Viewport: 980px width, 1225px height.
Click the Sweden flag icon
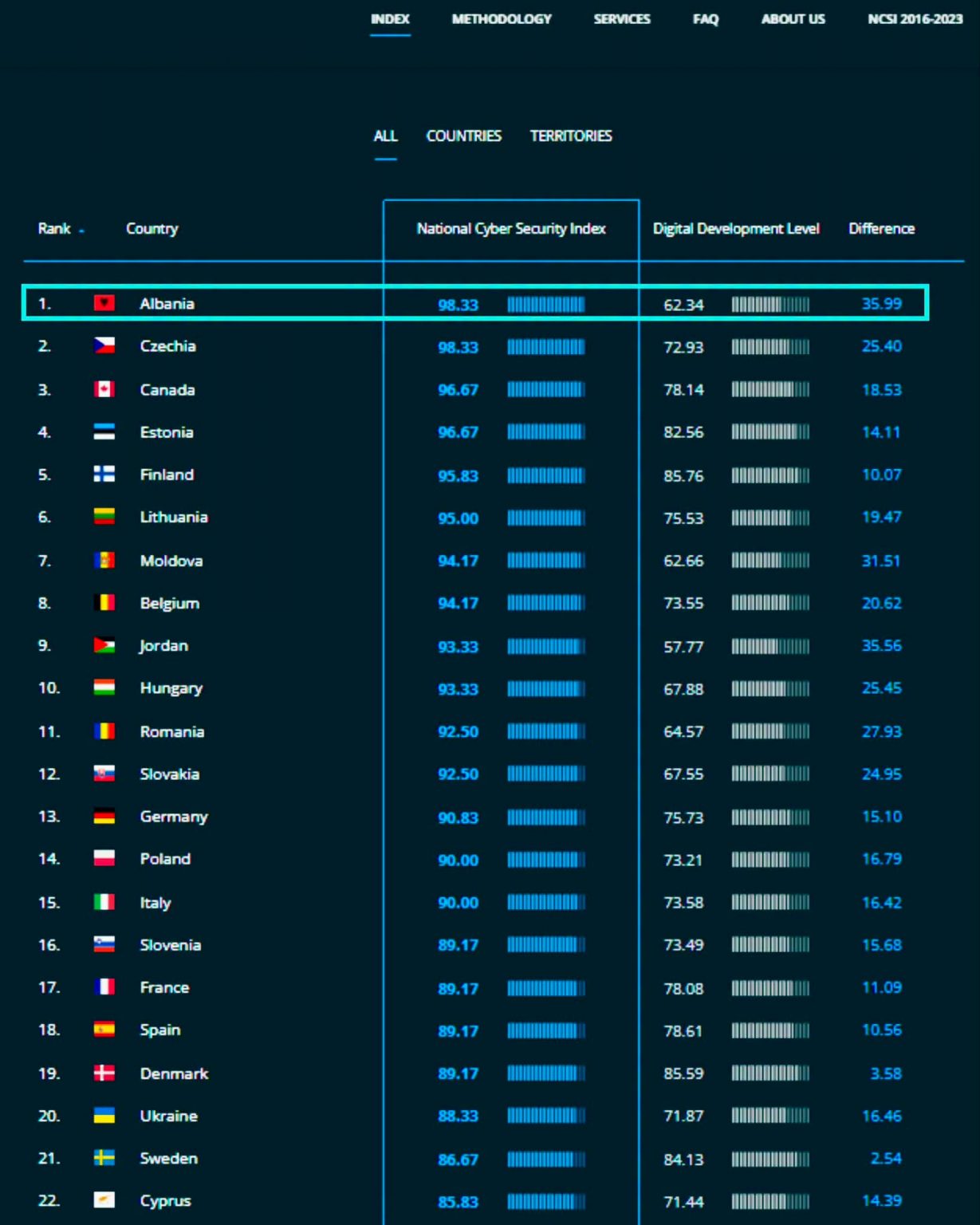[104, 1158]
